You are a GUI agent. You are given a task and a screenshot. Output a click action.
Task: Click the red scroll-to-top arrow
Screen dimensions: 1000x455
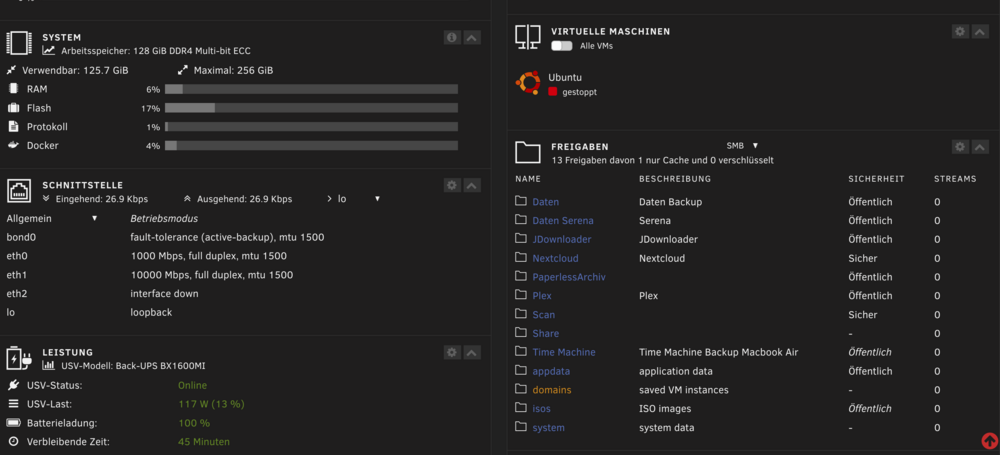(x=989, y=440)
